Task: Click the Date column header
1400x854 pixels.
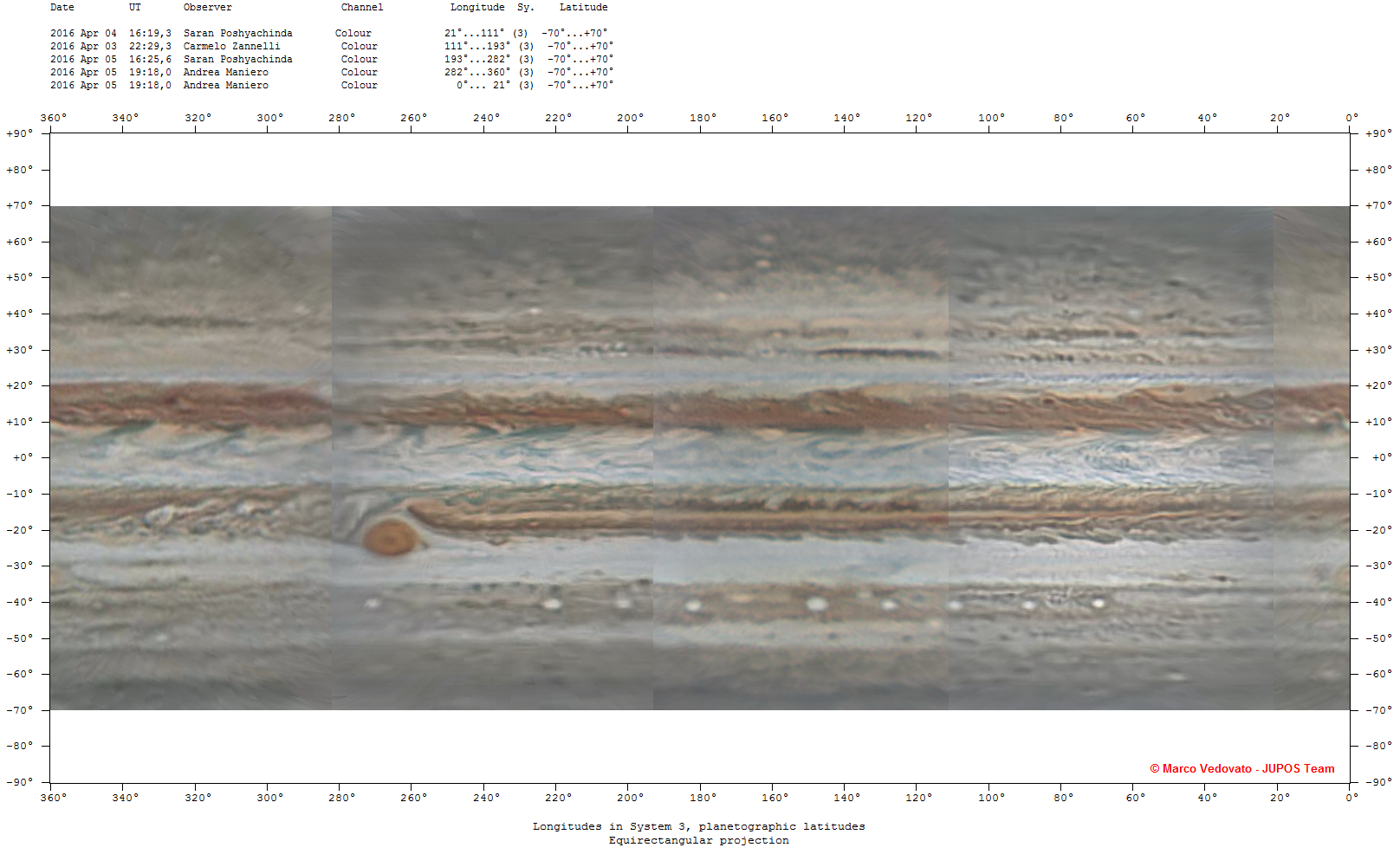Action: 62,7
